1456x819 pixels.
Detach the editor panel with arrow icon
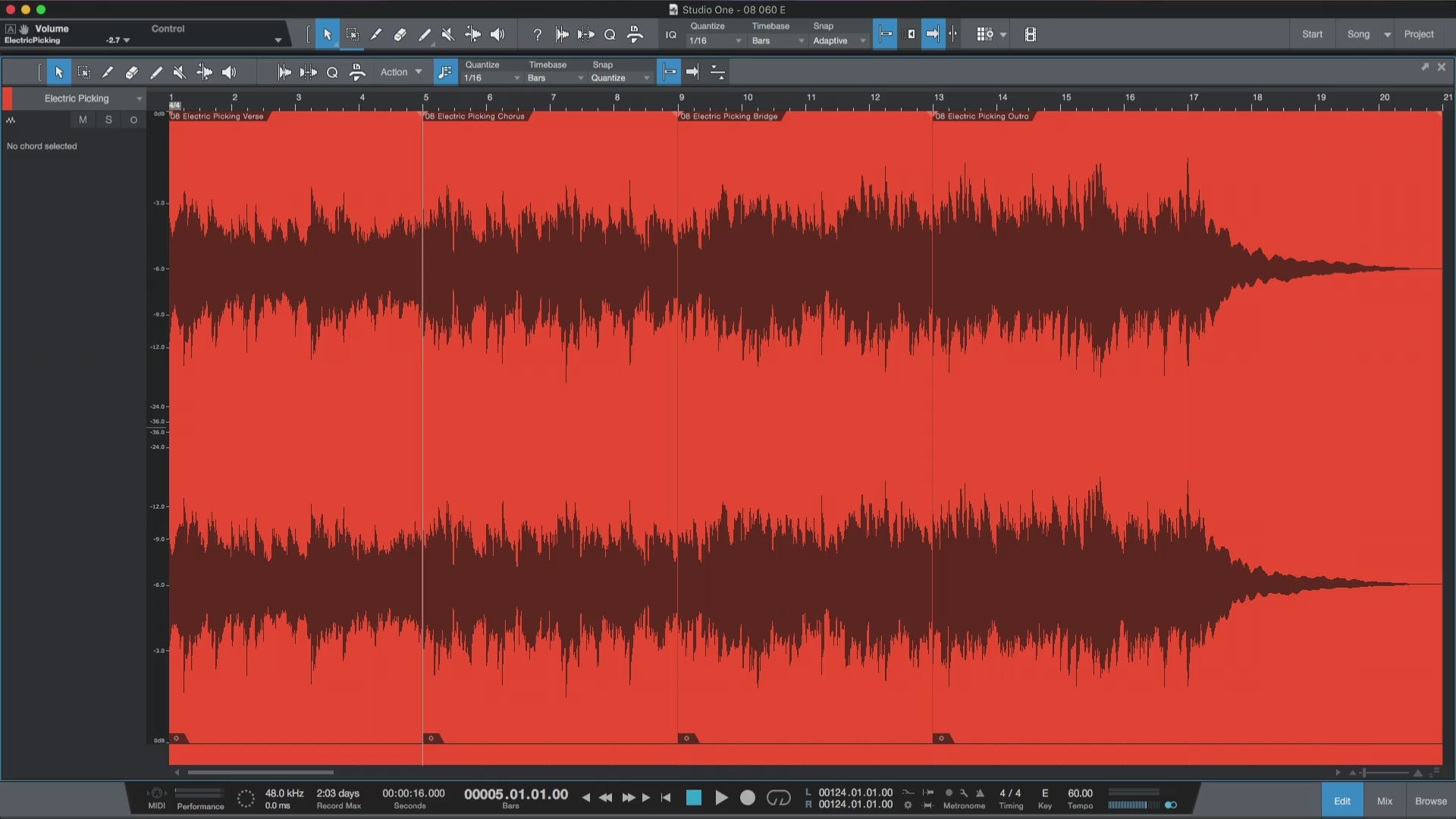[1425, 67]
